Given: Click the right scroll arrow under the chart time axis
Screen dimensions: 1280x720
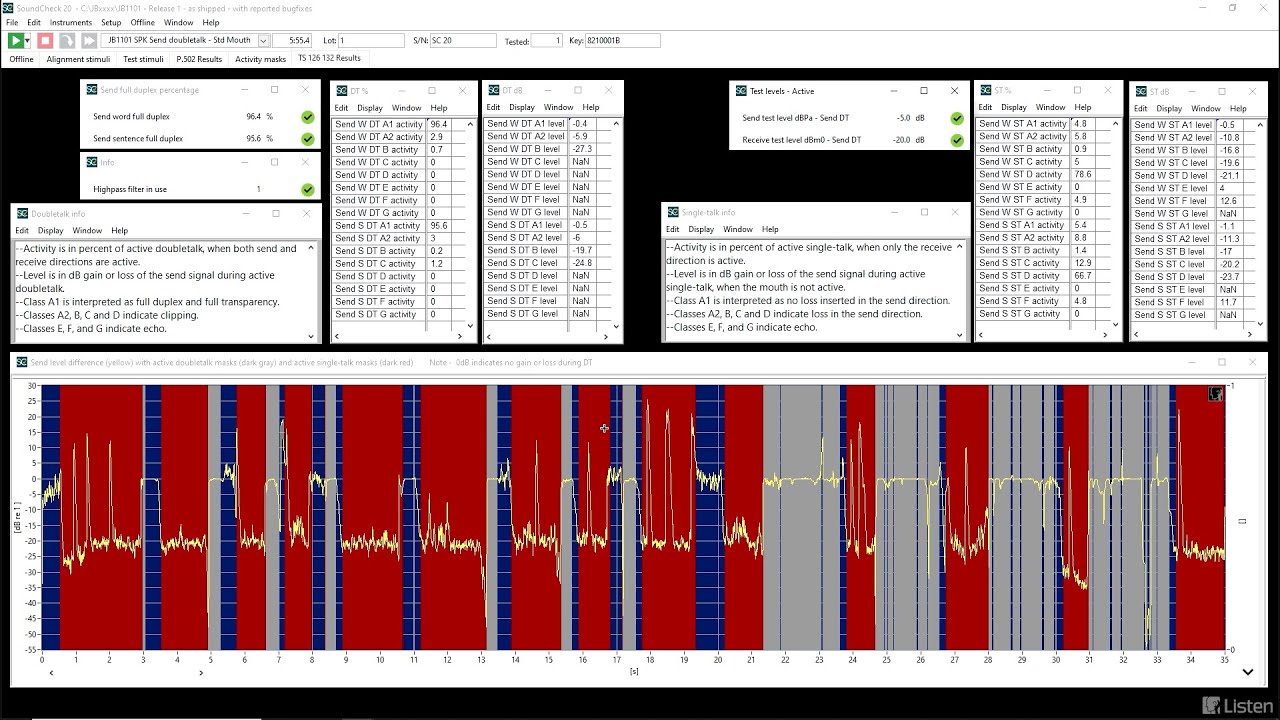Looking at the screenshot, I should click(x=201, y=672).
